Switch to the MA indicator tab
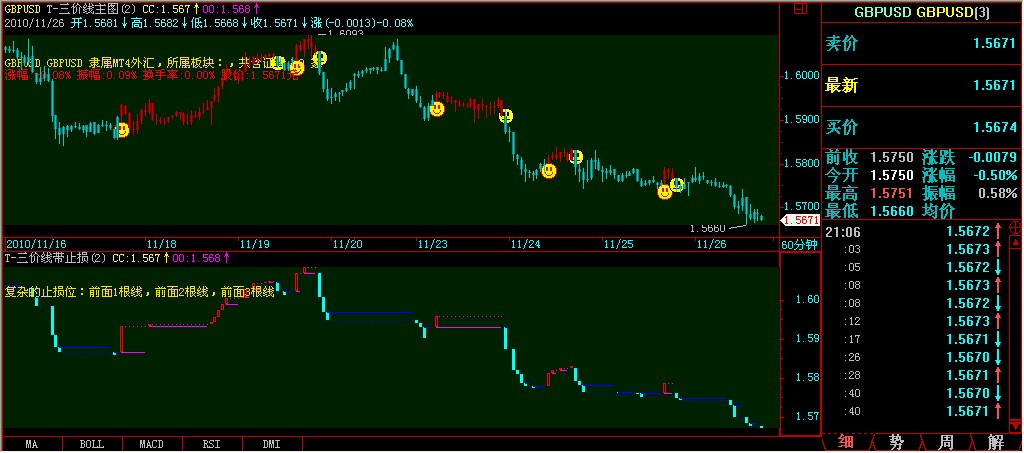This screenshot has width=1024, height=453. click(31, 445)
